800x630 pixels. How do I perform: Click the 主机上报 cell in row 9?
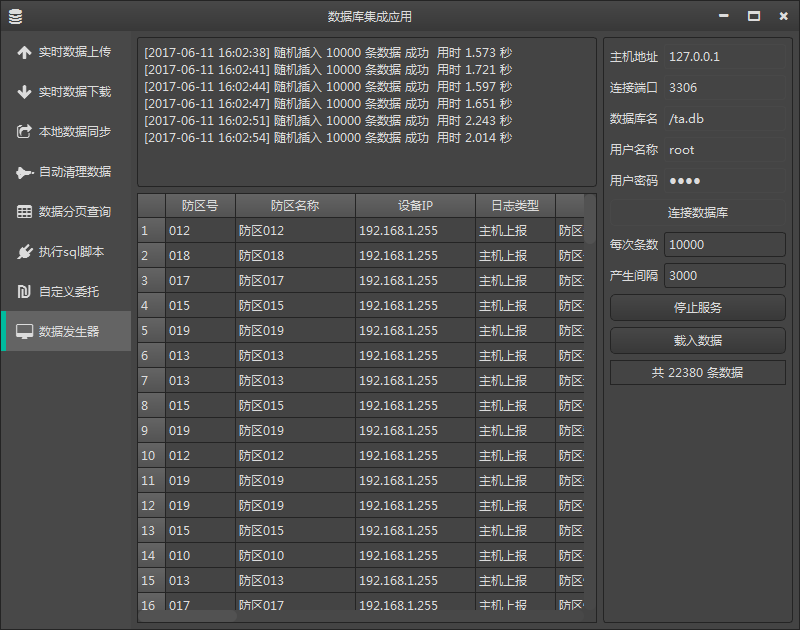(x=515, y=431)
